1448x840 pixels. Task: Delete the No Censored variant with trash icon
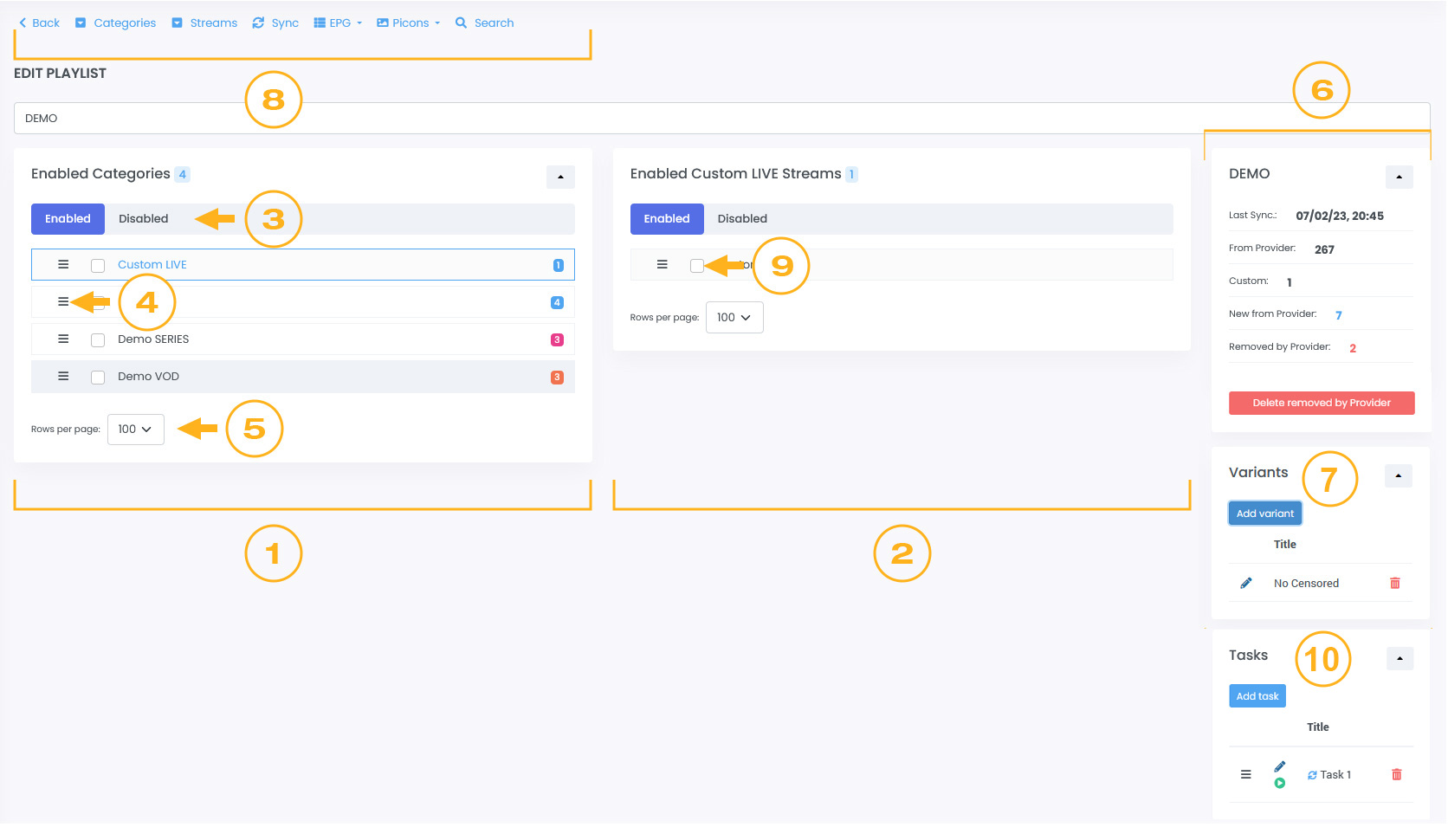tap(1394, 583)
